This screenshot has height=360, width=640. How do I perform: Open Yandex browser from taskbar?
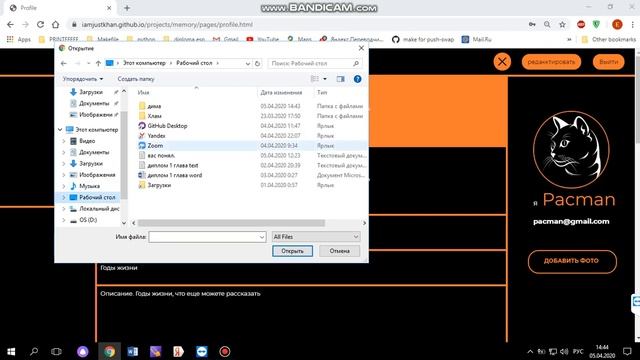click(178, 351)
